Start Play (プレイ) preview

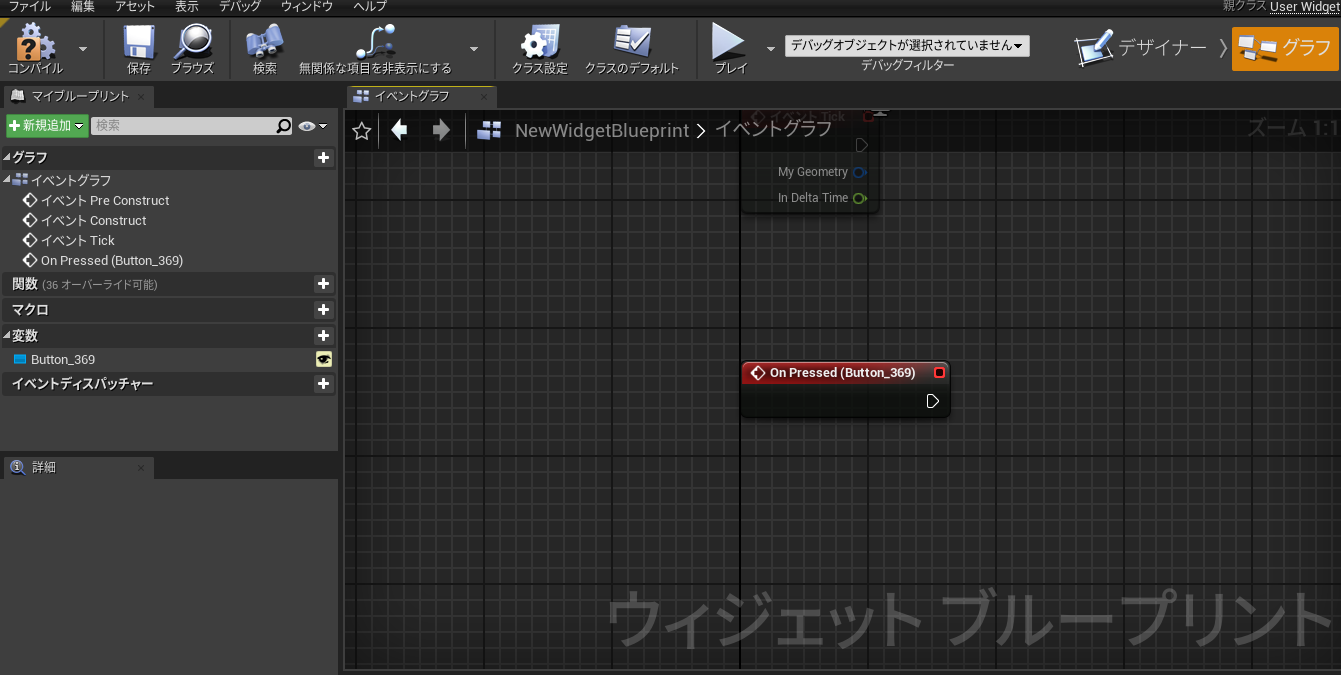point(730,48)
